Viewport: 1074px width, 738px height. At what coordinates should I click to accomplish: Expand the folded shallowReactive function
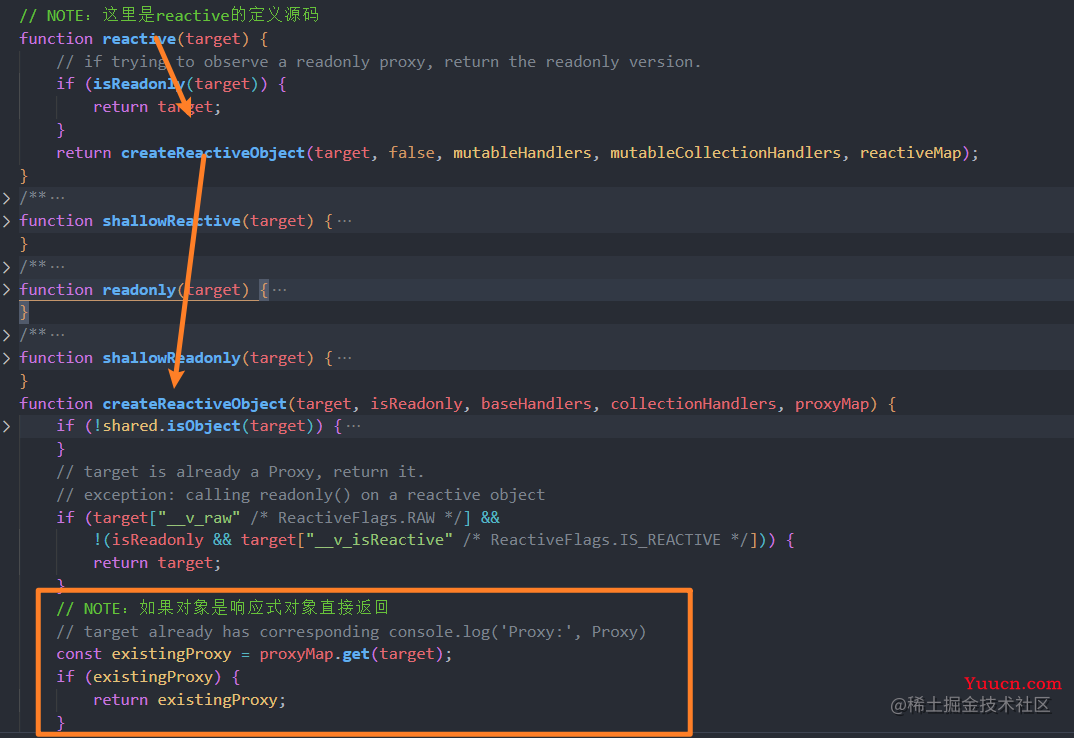pos(6,221)
